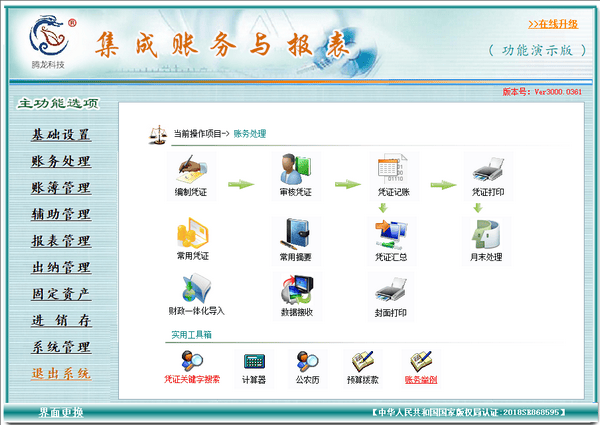Click the 在线升级 online upgrade link
The image size is (600, 425).
click(552, 23)
